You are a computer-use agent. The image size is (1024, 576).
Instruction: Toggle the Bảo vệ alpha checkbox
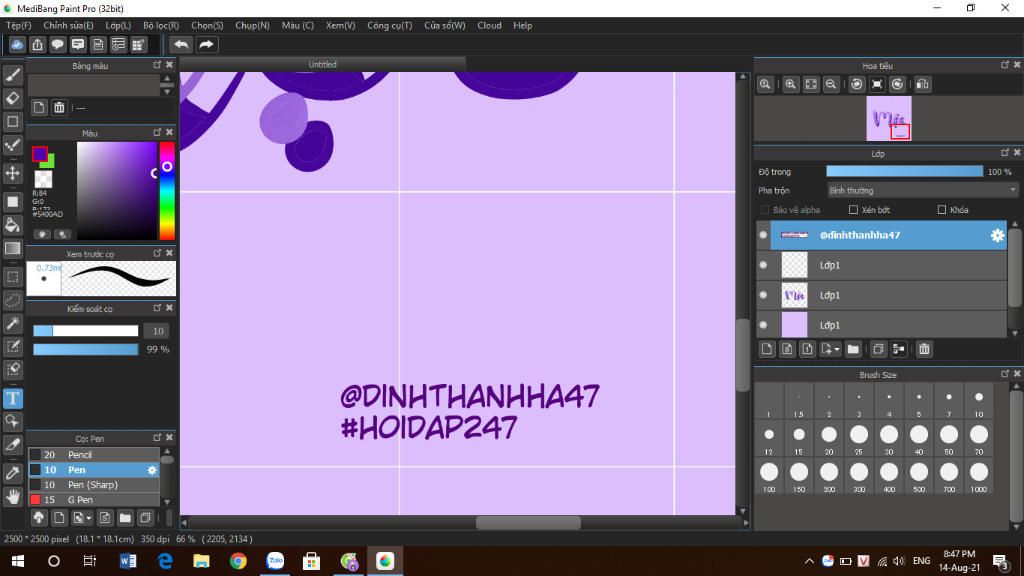point(765,210)
